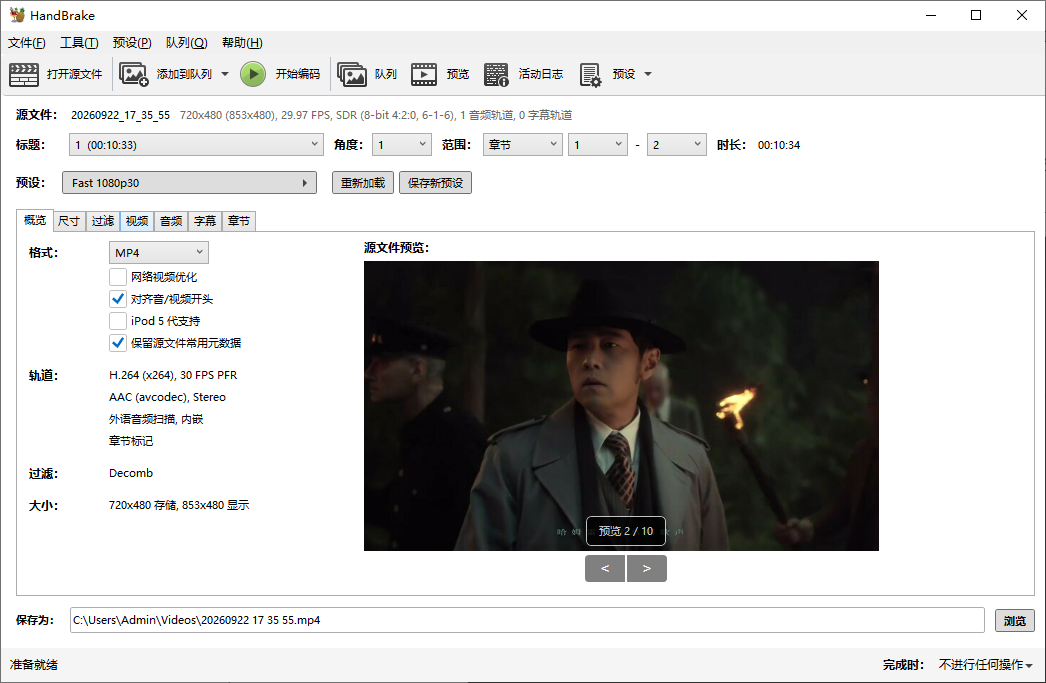1046x683 pixels.
Task: Uncheck Align A/V Start (对齐音/视频开头)
Action: pos(117,299)
